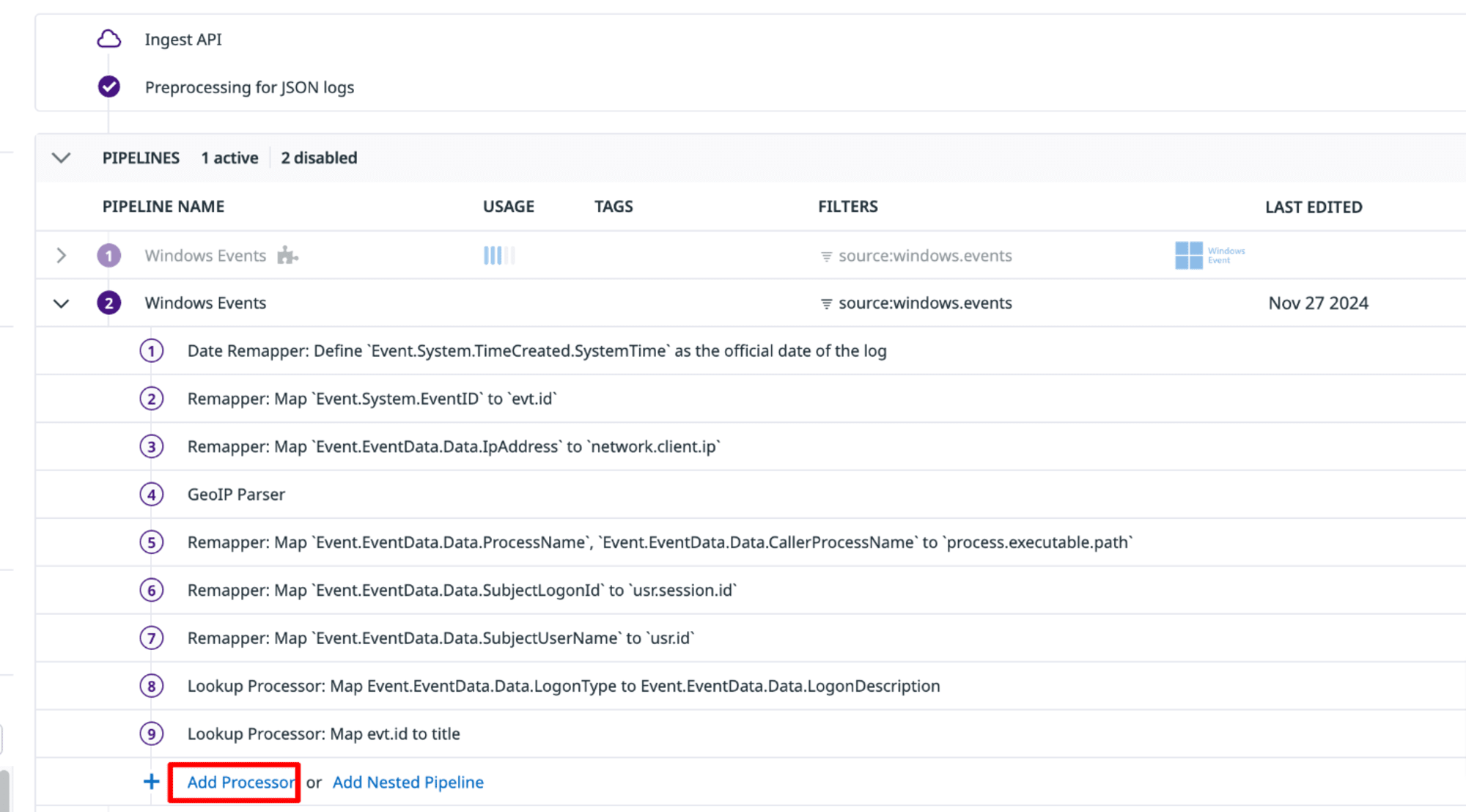Click step 1 Date Remapper processor label
This screenshot has width=1466, height=812.
[x=537, y=350]
